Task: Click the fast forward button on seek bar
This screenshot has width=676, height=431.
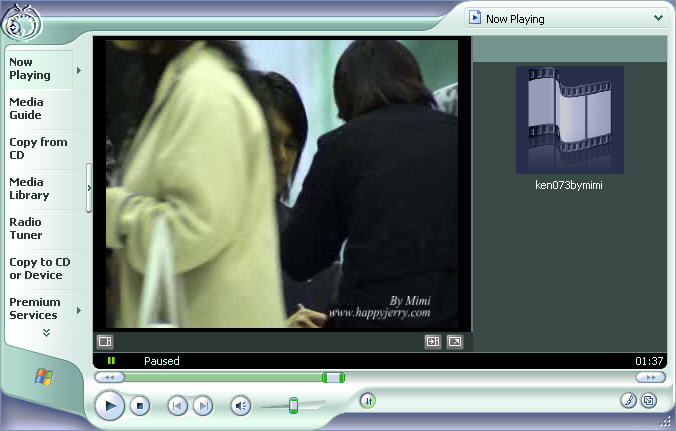Action: coord(651,378)
